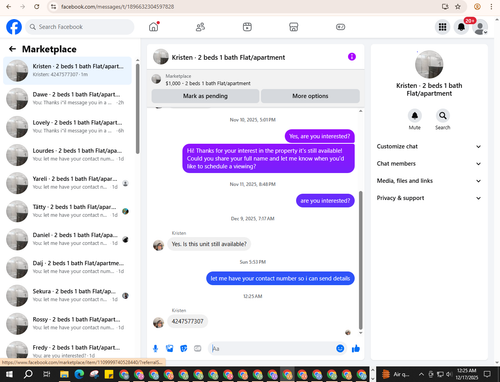Open the GIF picker icon

[x=198, y=349]
